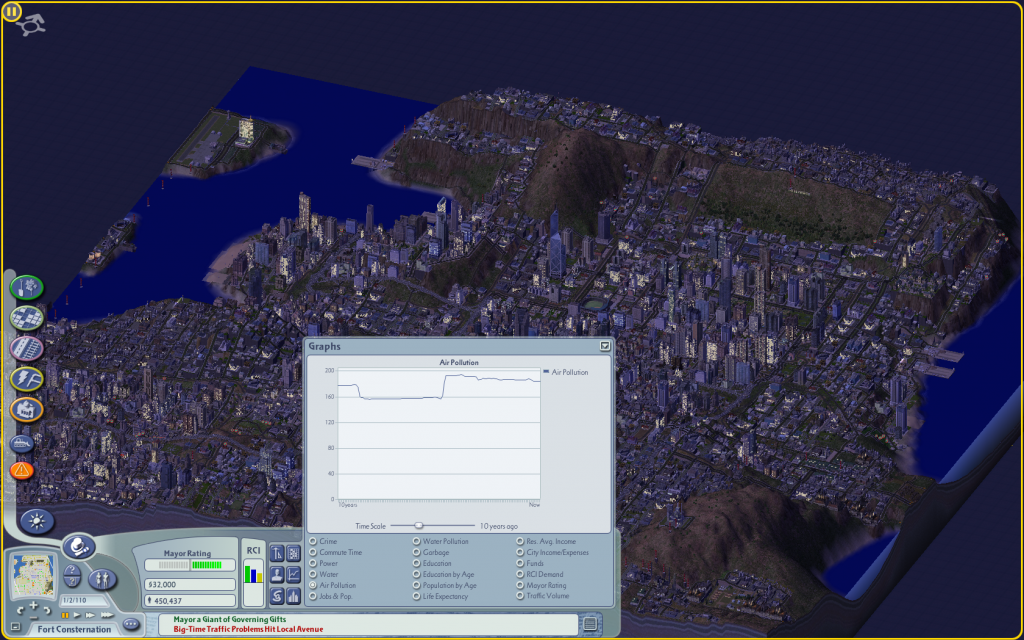
Task: Open the Civic buildings menu
Action: (27, 410)
